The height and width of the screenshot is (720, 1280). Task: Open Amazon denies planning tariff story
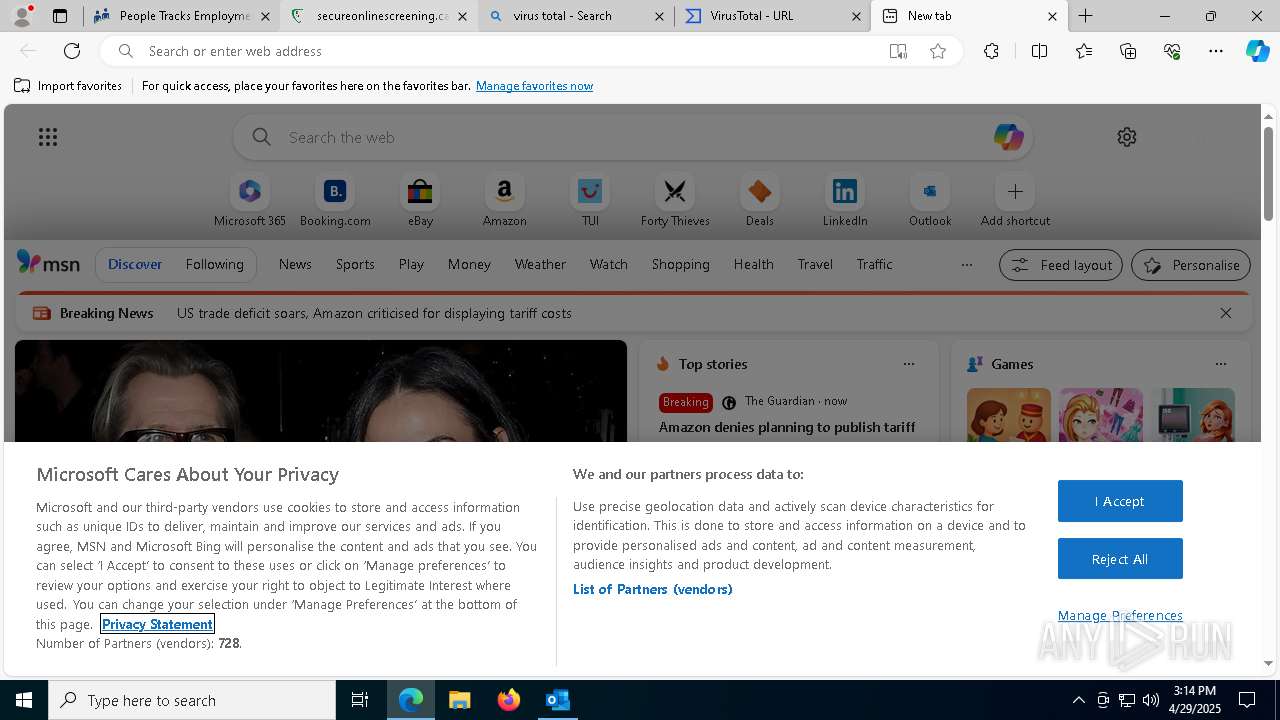click(x=787, y=427)
